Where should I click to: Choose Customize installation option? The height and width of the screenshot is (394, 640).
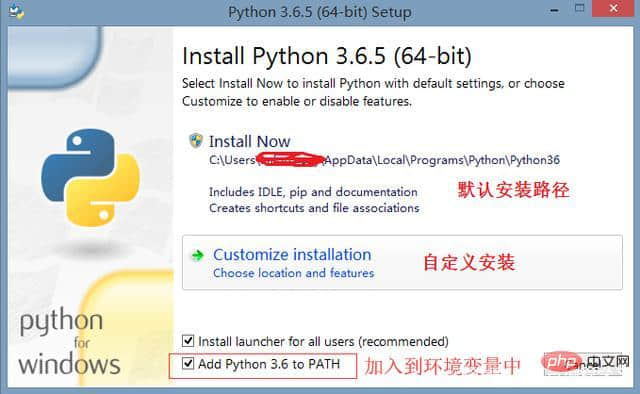[402, 263]
